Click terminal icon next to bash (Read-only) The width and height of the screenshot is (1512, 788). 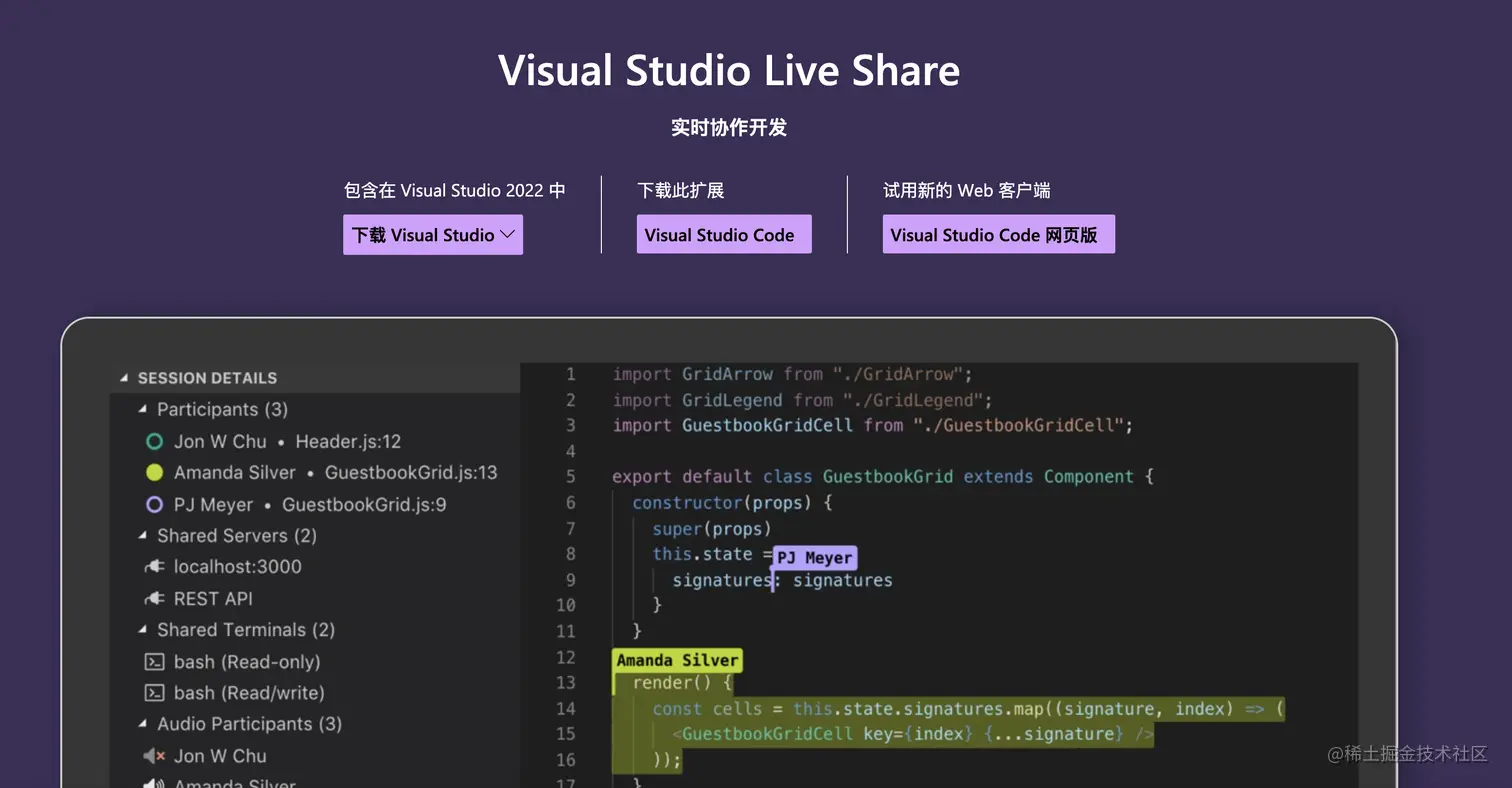pos(154,661)
